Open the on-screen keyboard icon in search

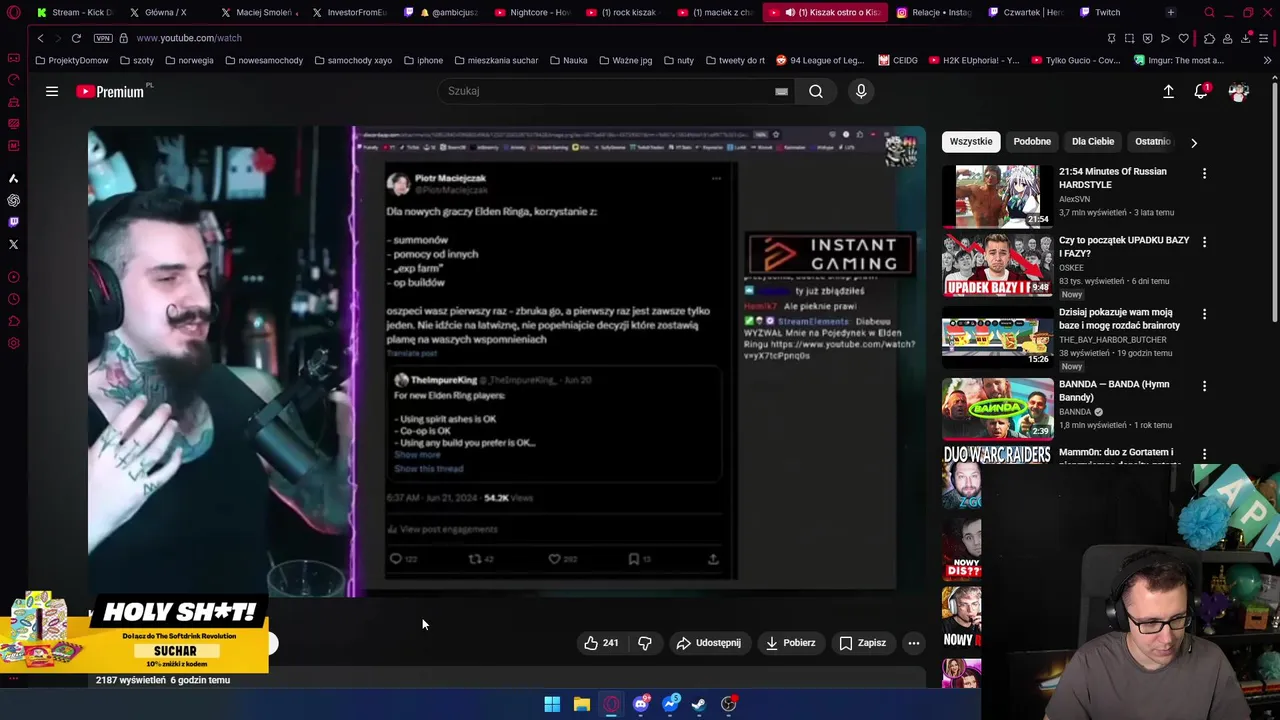[781, 91]
